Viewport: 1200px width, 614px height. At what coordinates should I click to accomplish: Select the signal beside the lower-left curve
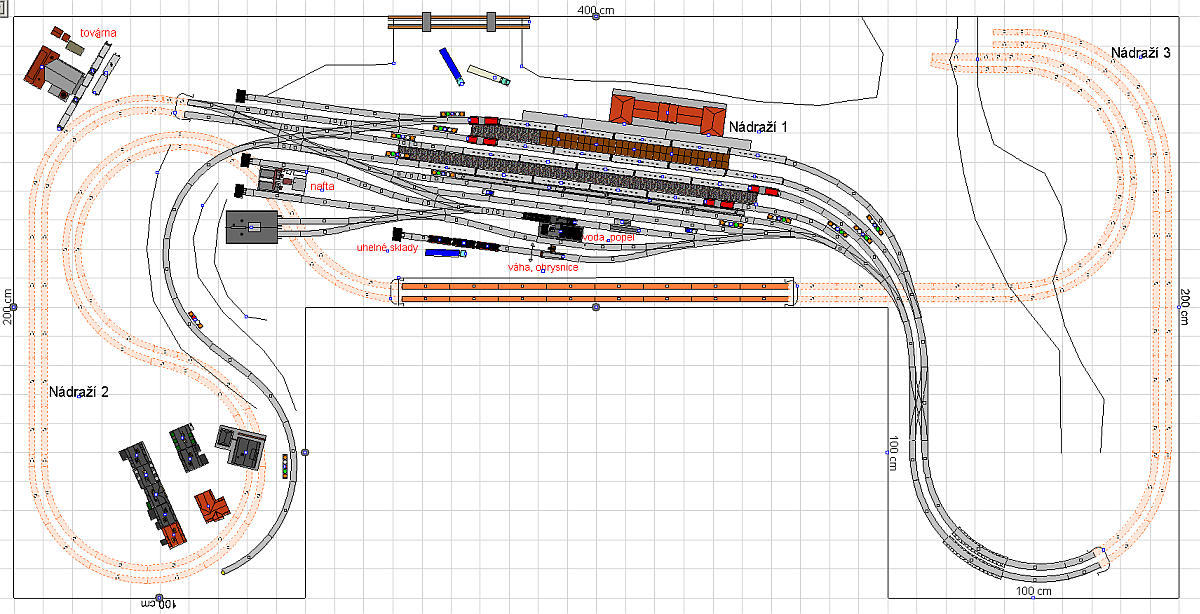click(x=284, y=465)
